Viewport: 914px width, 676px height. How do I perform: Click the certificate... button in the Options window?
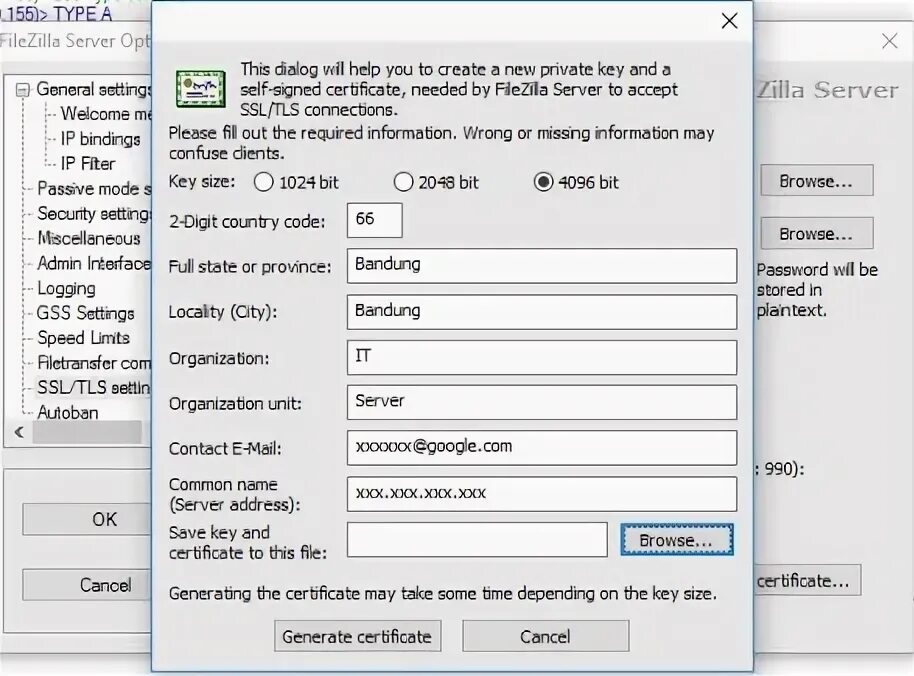[x=807, y=580]
